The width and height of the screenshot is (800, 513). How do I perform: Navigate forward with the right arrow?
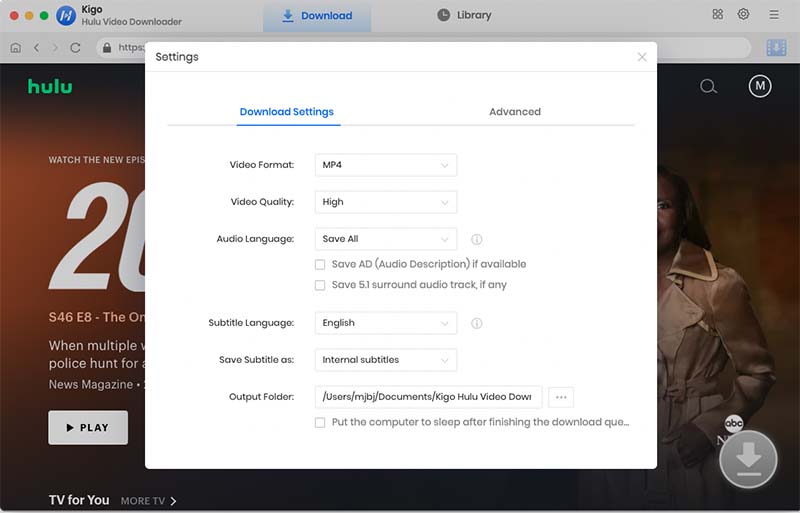coord(55,47)
